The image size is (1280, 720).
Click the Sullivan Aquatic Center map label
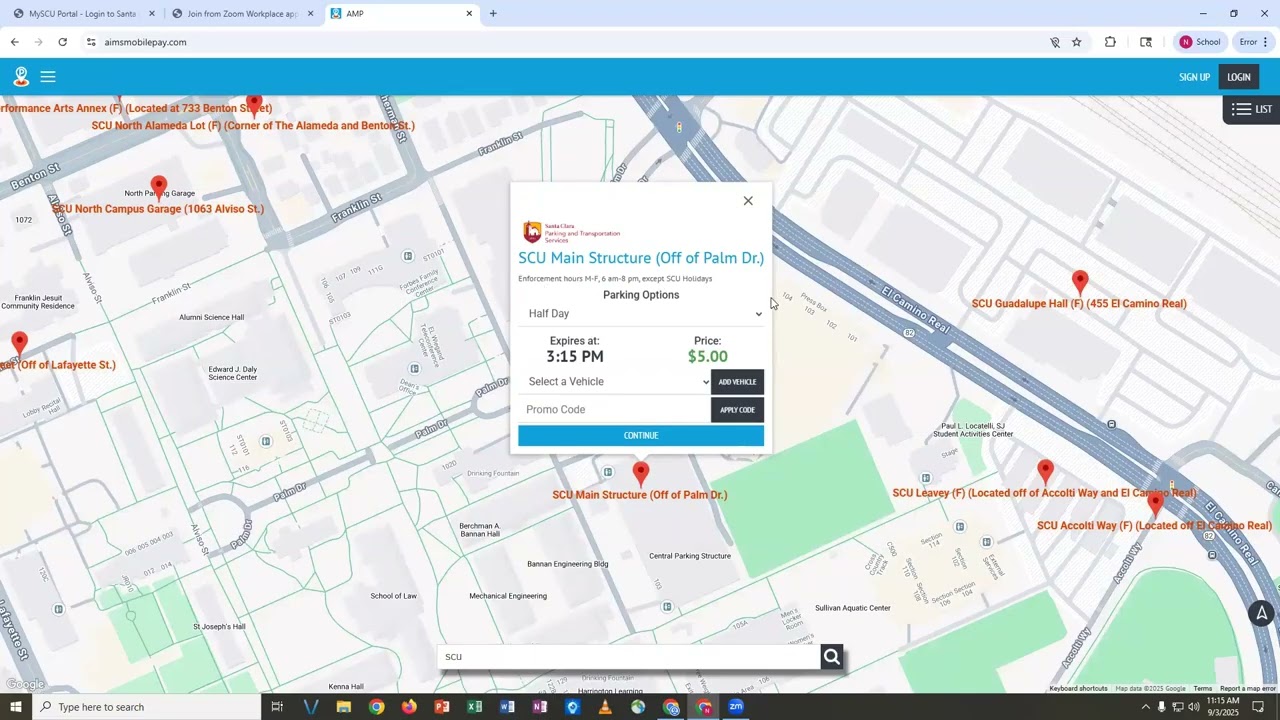pos(852,608)
